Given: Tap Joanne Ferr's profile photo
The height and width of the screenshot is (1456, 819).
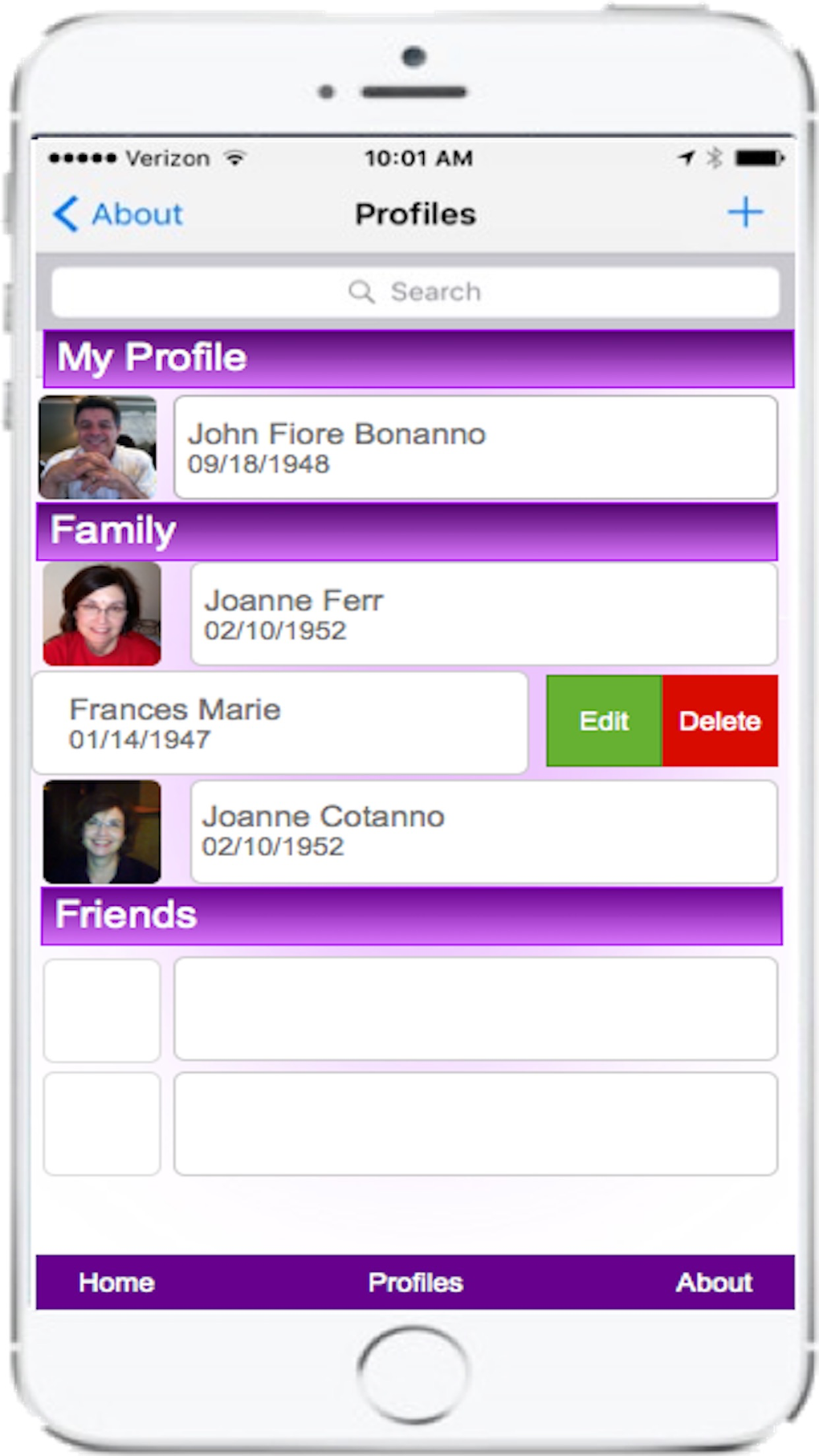Looking at the screenshot, I should [102, 614].
